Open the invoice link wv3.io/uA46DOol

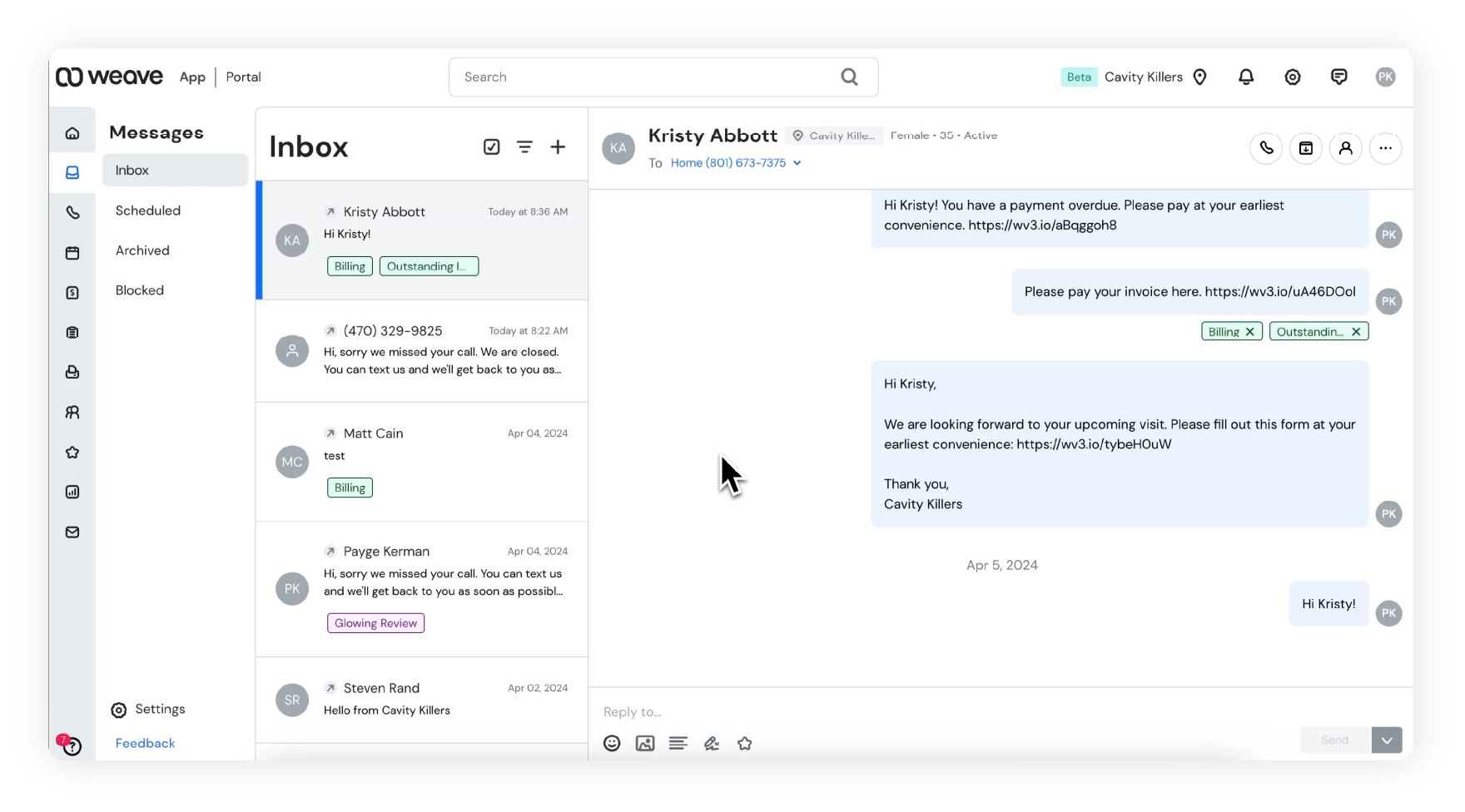(1280, 291)
